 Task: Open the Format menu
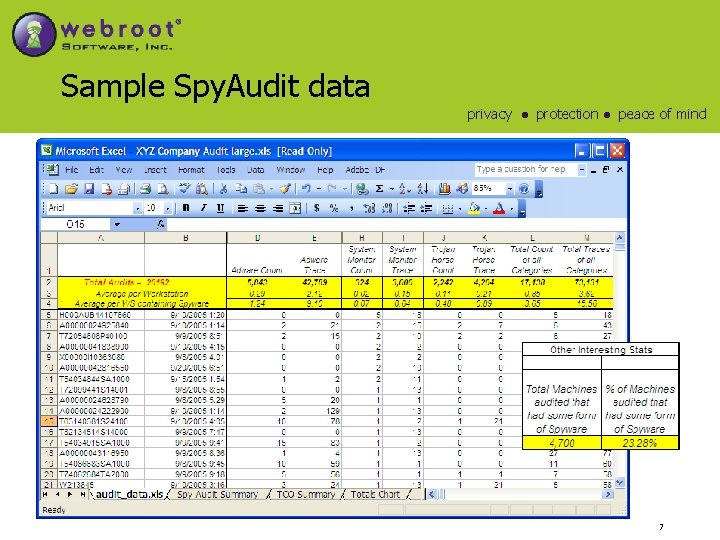[x=191, y=170]
